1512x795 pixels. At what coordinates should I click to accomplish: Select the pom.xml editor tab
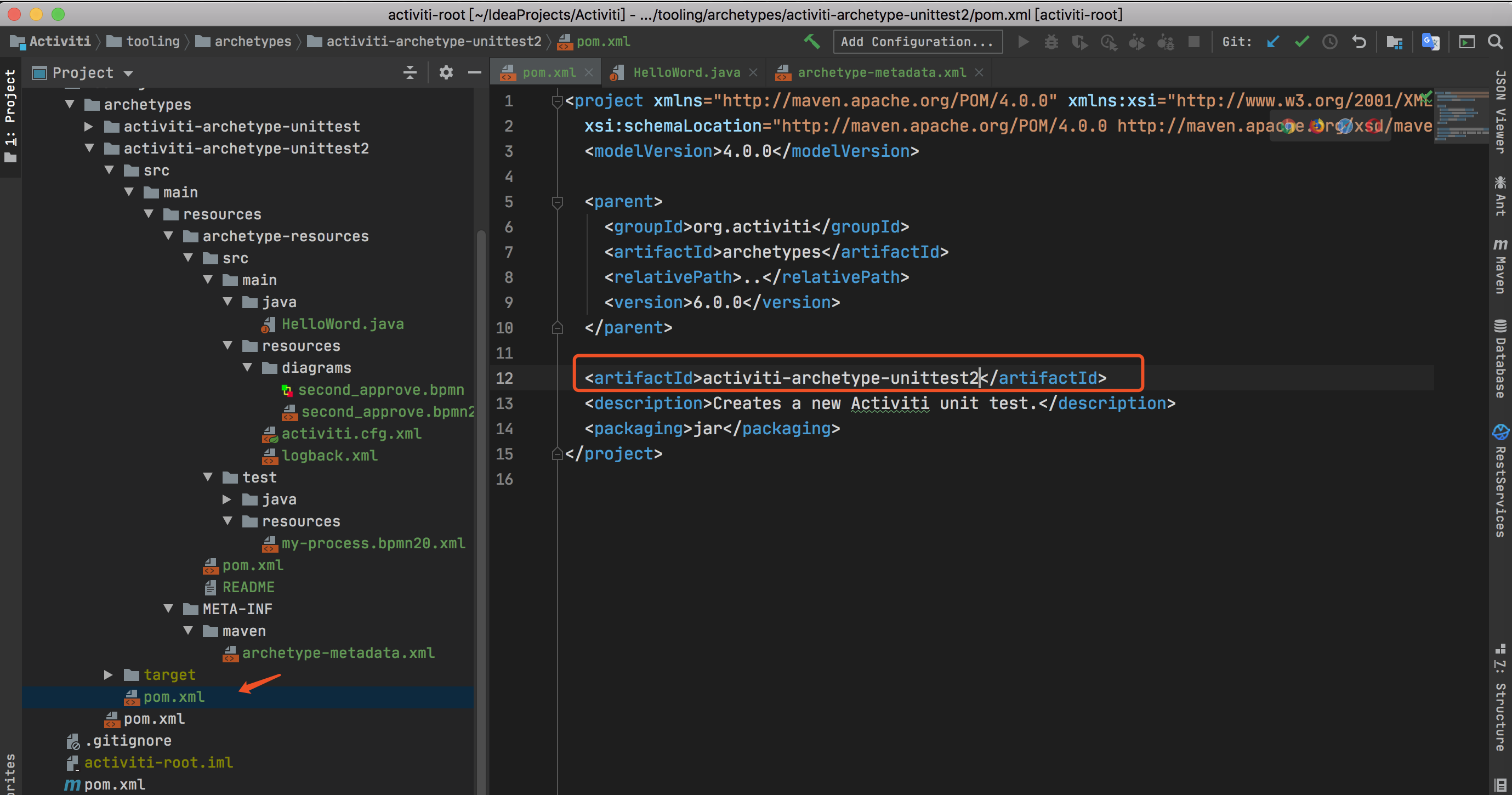(x=548, y=72)
